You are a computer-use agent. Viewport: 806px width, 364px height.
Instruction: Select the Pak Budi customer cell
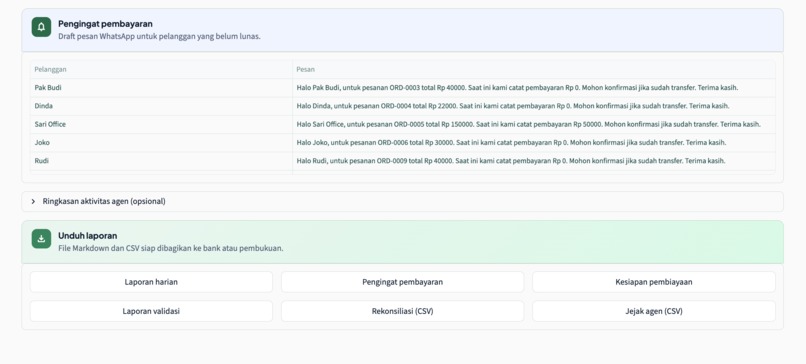click(x=161, y=88)
